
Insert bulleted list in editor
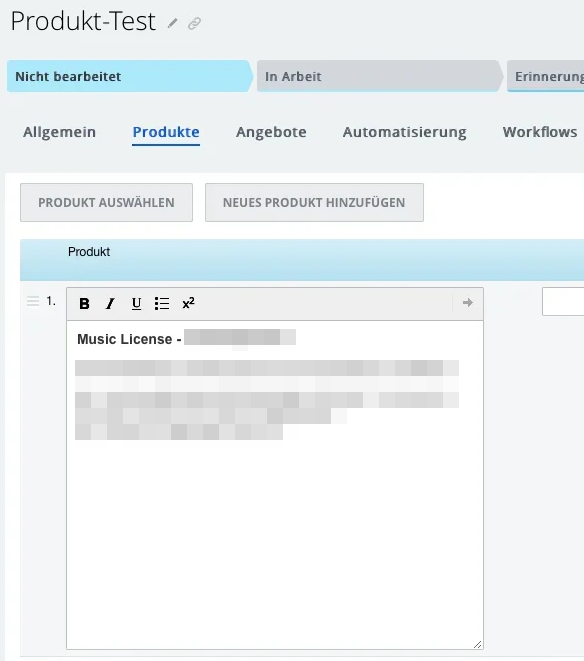(x=162, y=303)
